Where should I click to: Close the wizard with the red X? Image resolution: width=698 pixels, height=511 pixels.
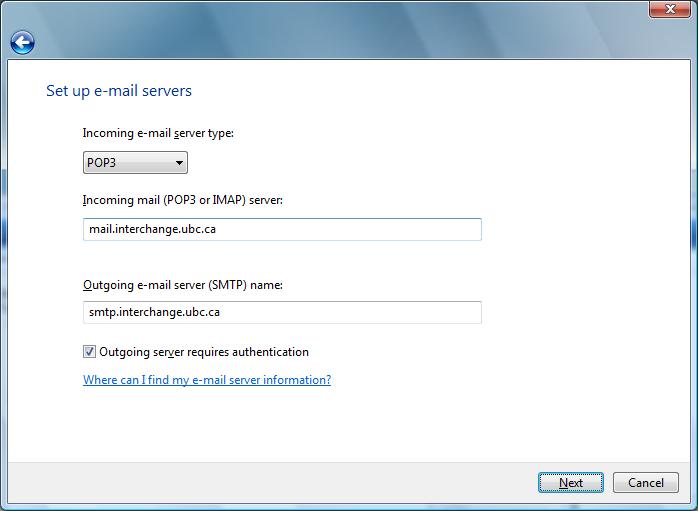click(670, 9)
